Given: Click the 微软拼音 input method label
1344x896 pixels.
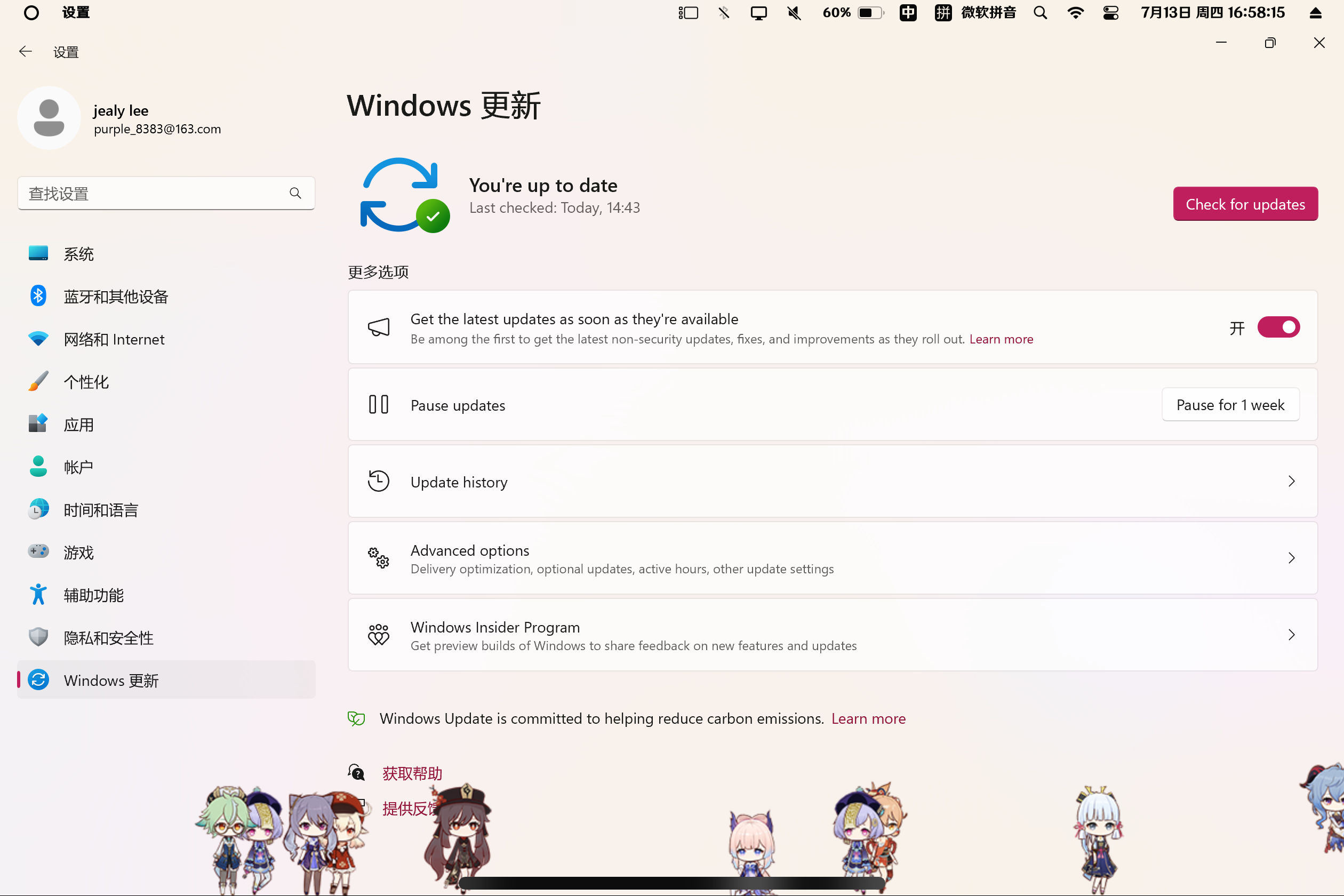Looking at the screenshot, I should pyautogui.click(x=989, y=13).
